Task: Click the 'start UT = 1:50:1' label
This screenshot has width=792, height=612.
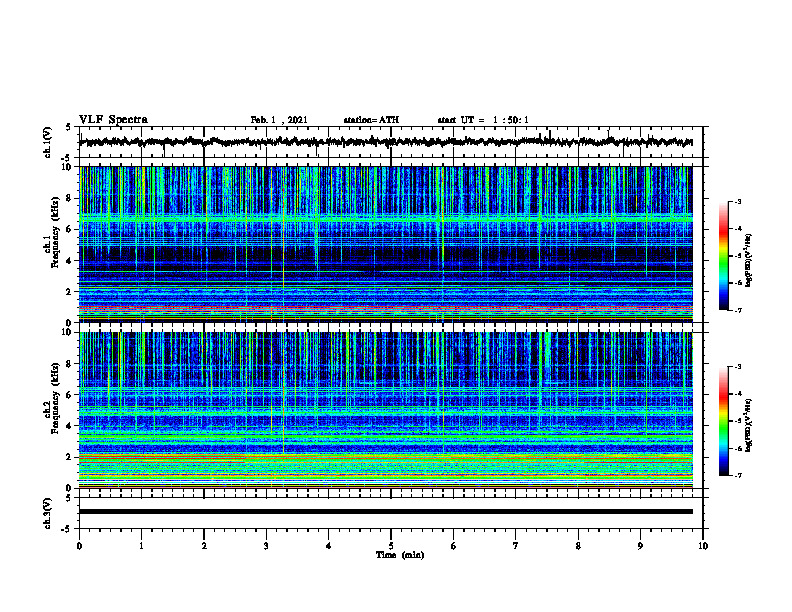Action: (483, 120)
